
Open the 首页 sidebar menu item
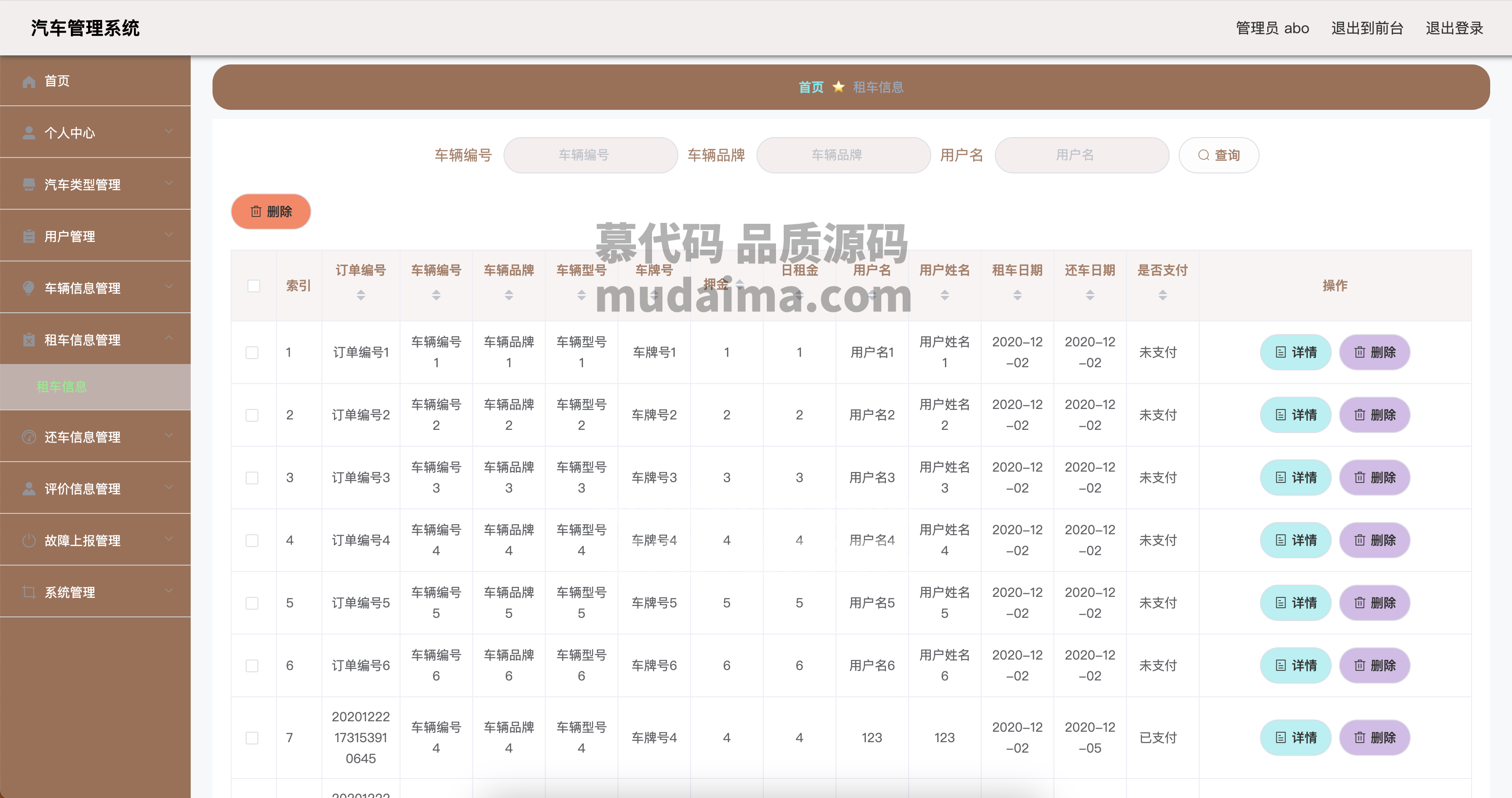click(95, 81)
